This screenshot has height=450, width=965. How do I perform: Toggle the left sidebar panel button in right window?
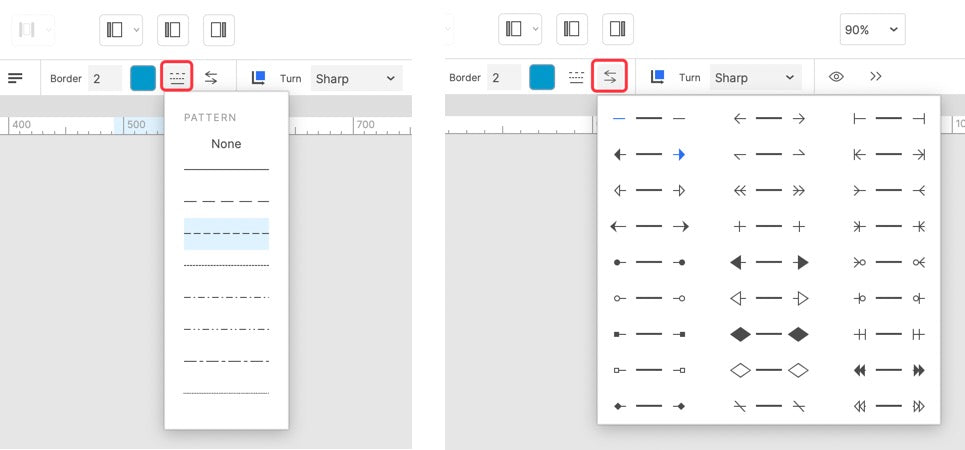572,29
